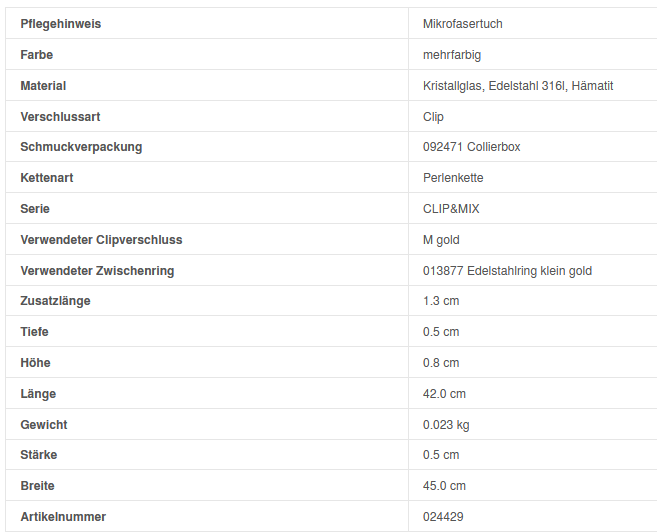
Task: Click the Material row label
Action: [43, 86]
